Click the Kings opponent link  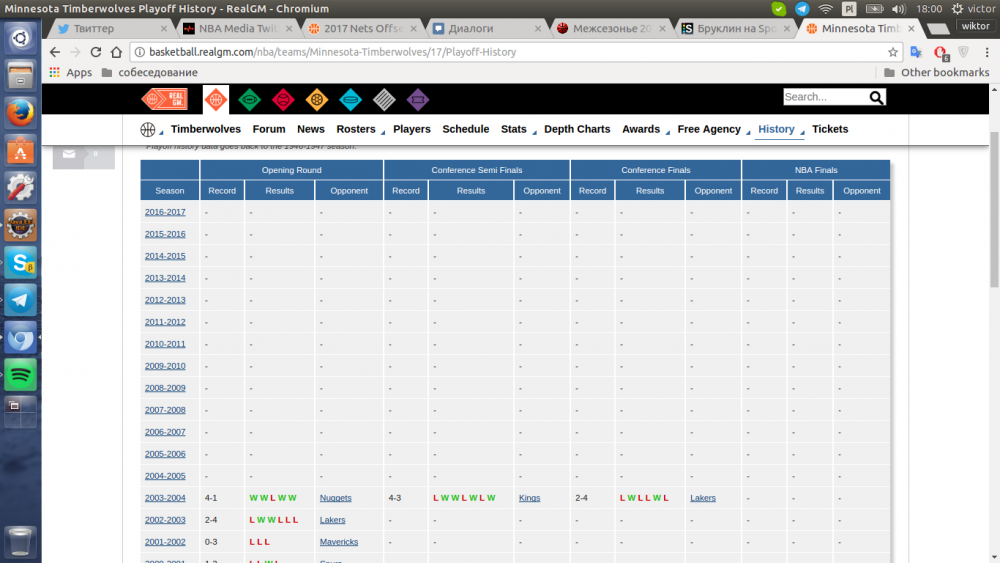529,498
